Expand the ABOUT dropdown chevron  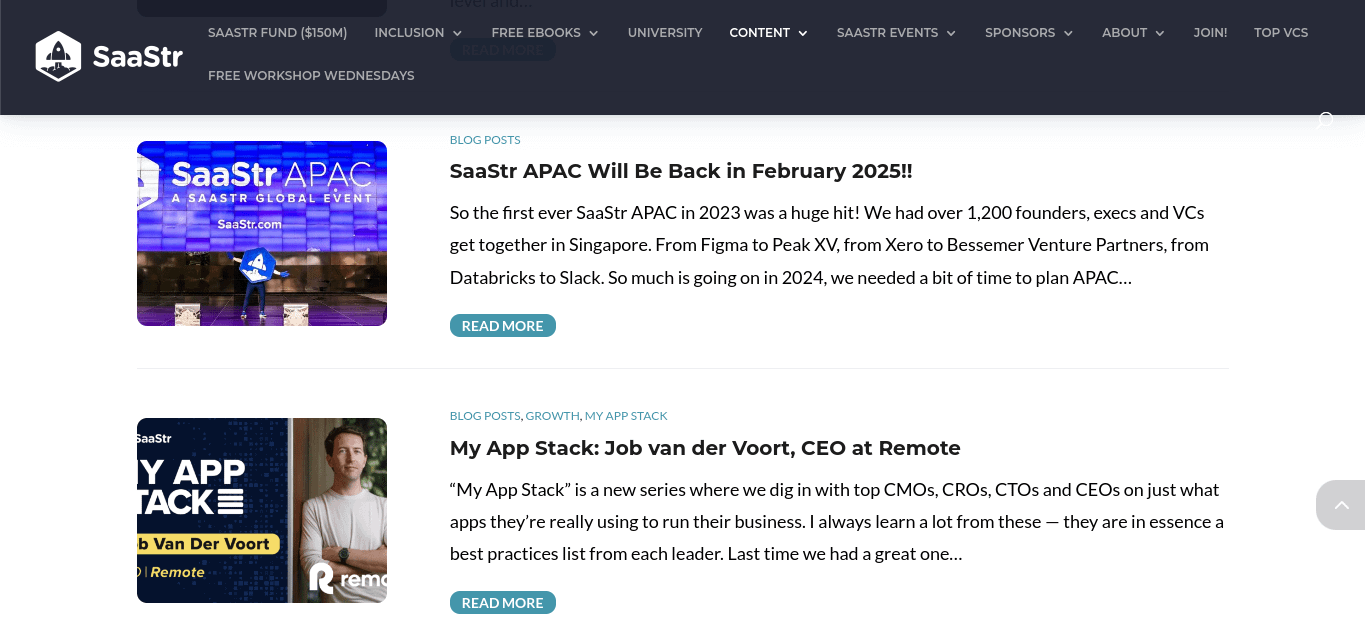coord(1160,33)
